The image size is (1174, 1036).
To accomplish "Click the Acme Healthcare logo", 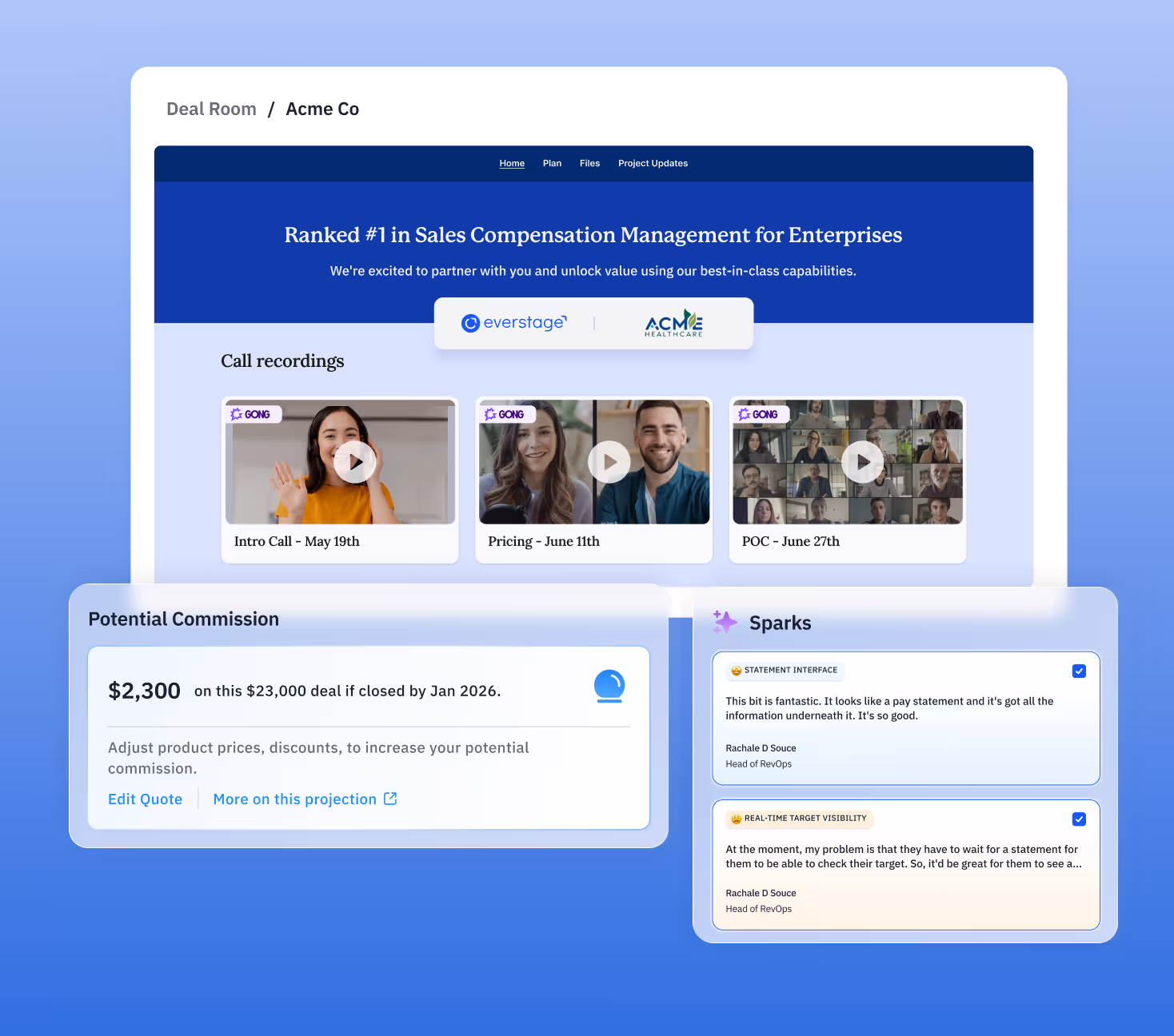I will pyautogui.click(x=673, y=323).
